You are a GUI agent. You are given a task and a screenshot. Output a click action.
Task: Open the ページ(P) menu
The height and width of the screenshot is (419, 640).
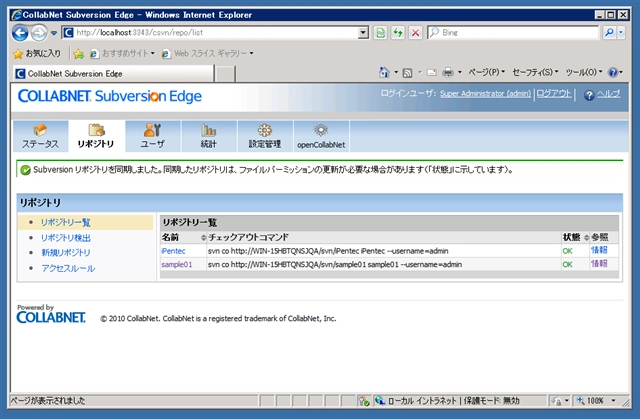(487, 72)
